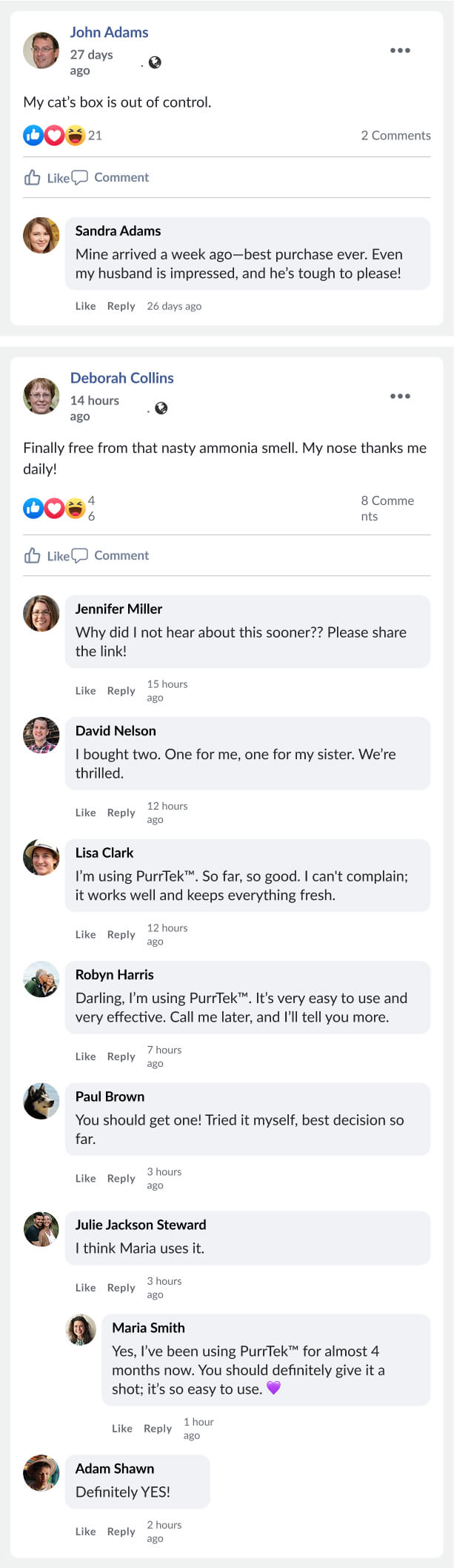The width and height of the screenshot is (454, 1568).
Task: Click the globe privacy icon on Deborah Collins' post
Action: 161,408
